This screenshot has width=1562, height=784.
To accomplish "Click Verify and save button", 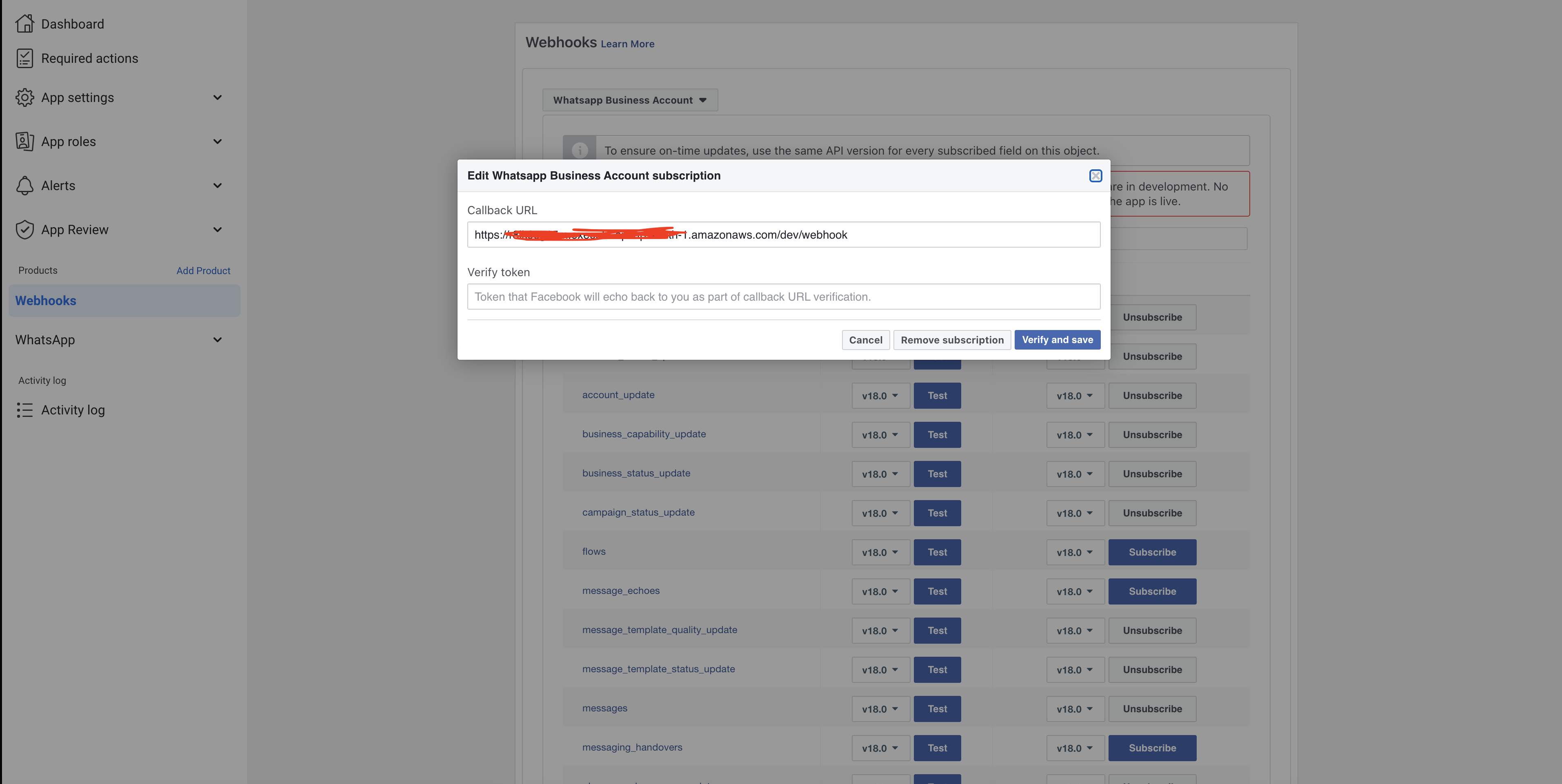I will click(x=1057, y=340).
